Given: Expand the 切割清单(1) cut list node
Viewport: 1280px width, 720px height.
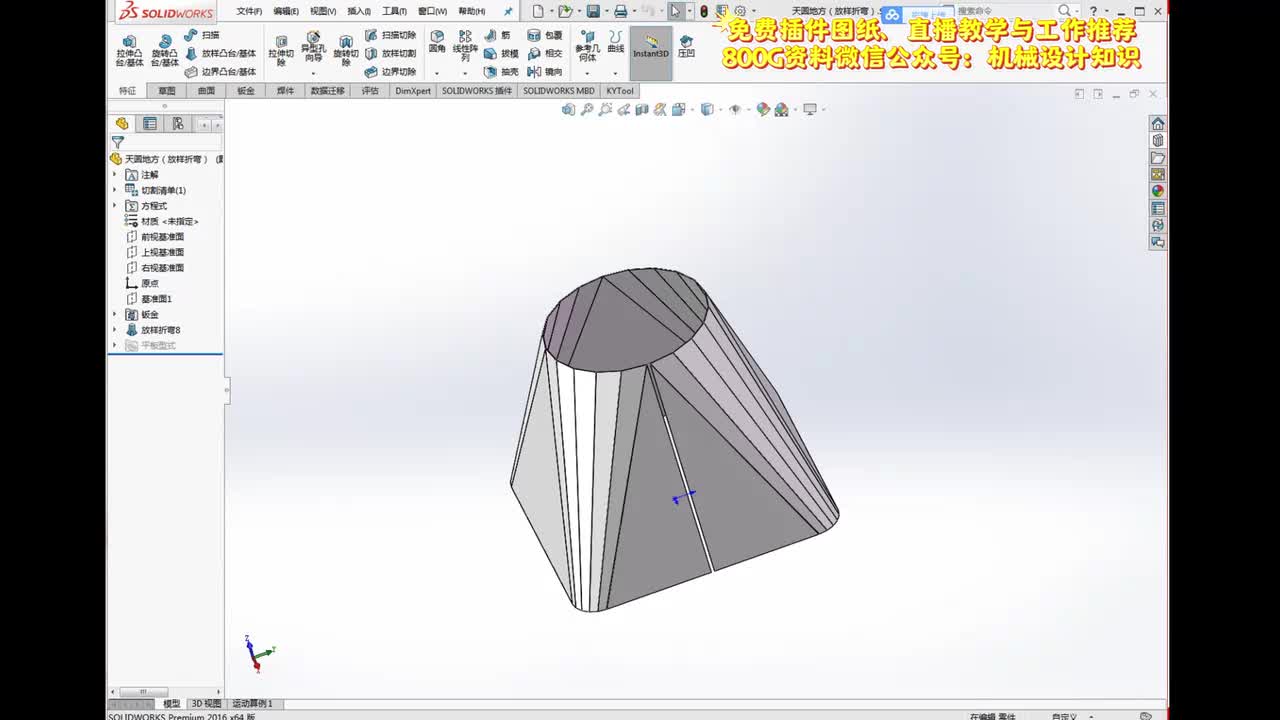Looking at the screenshot, I should [x=114, y=190].
